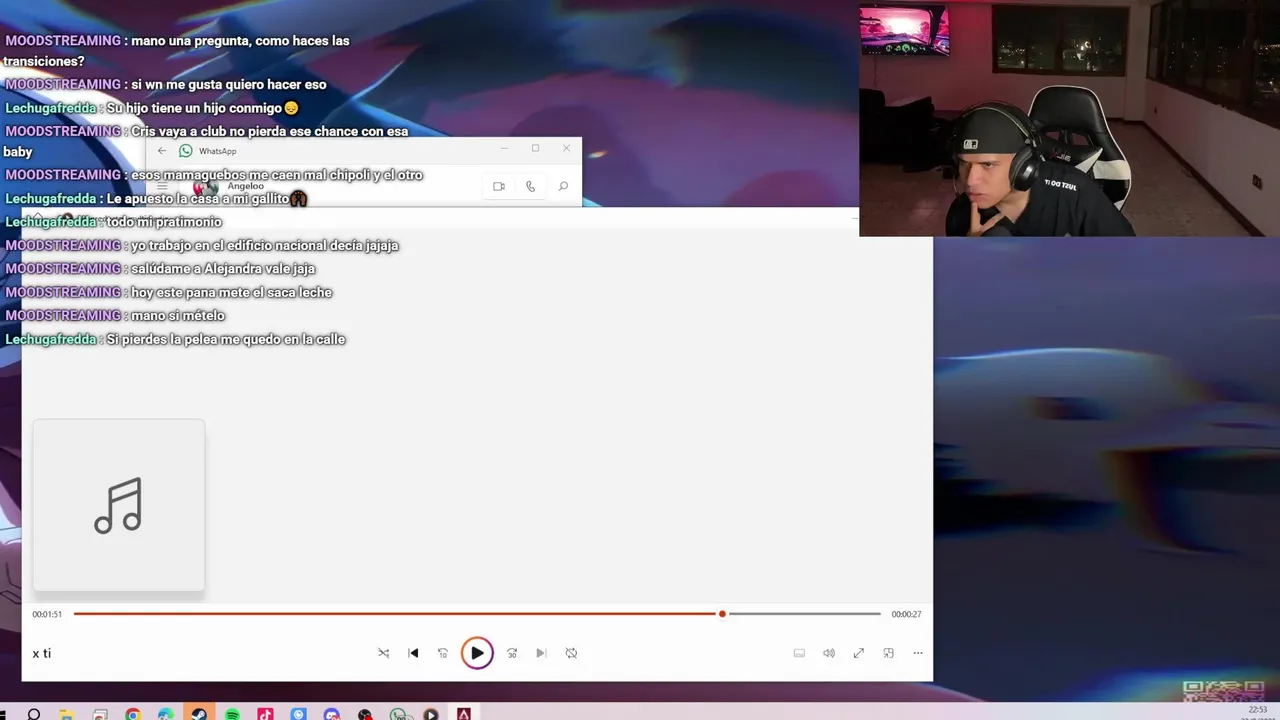Open the red Adobe app on the taskbar
The image size is (1280, 720).
pos(464,714)
